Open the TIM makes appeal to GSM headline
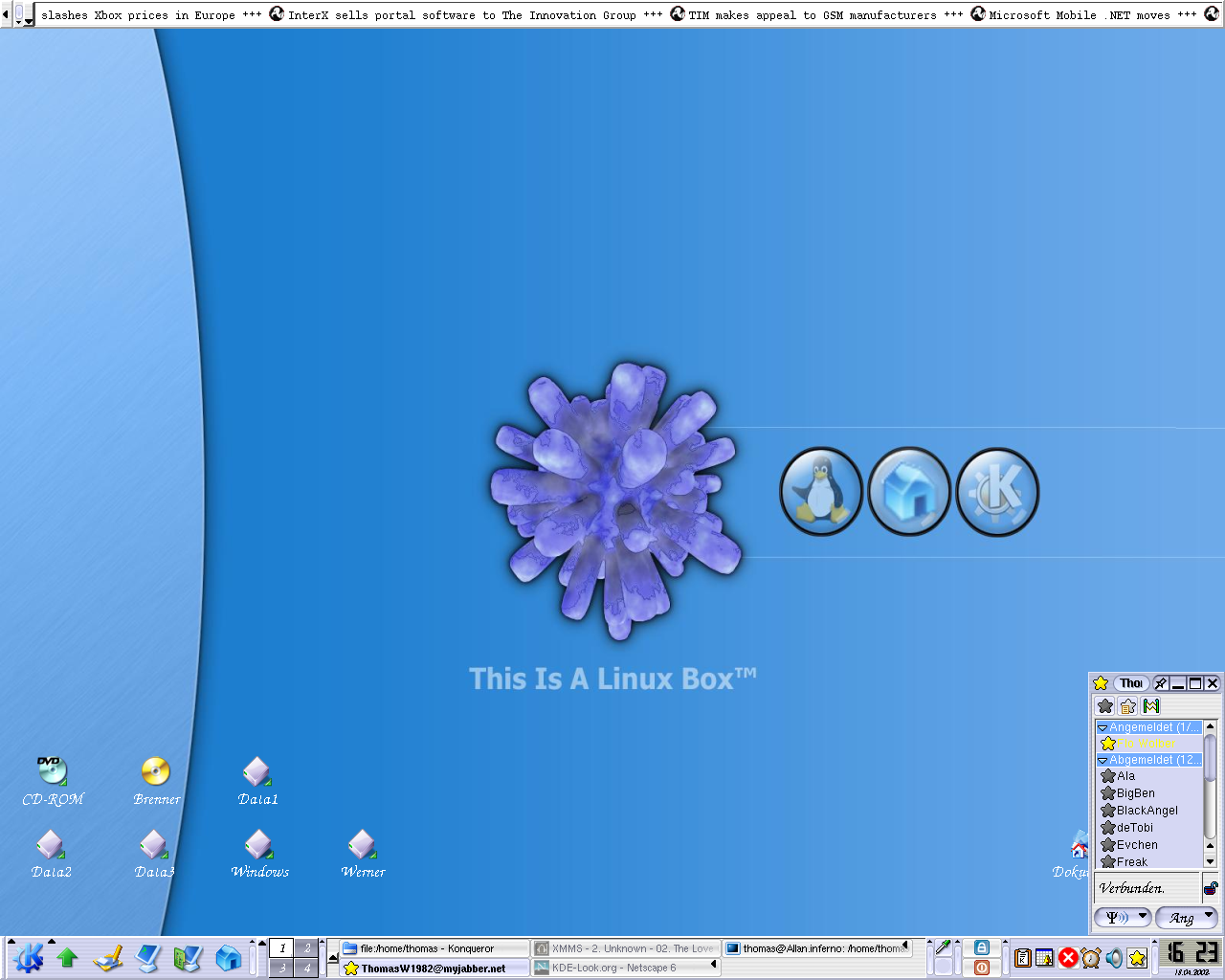Image resolution: width=1225 pixels, height=980 pixels. (813, 15)
